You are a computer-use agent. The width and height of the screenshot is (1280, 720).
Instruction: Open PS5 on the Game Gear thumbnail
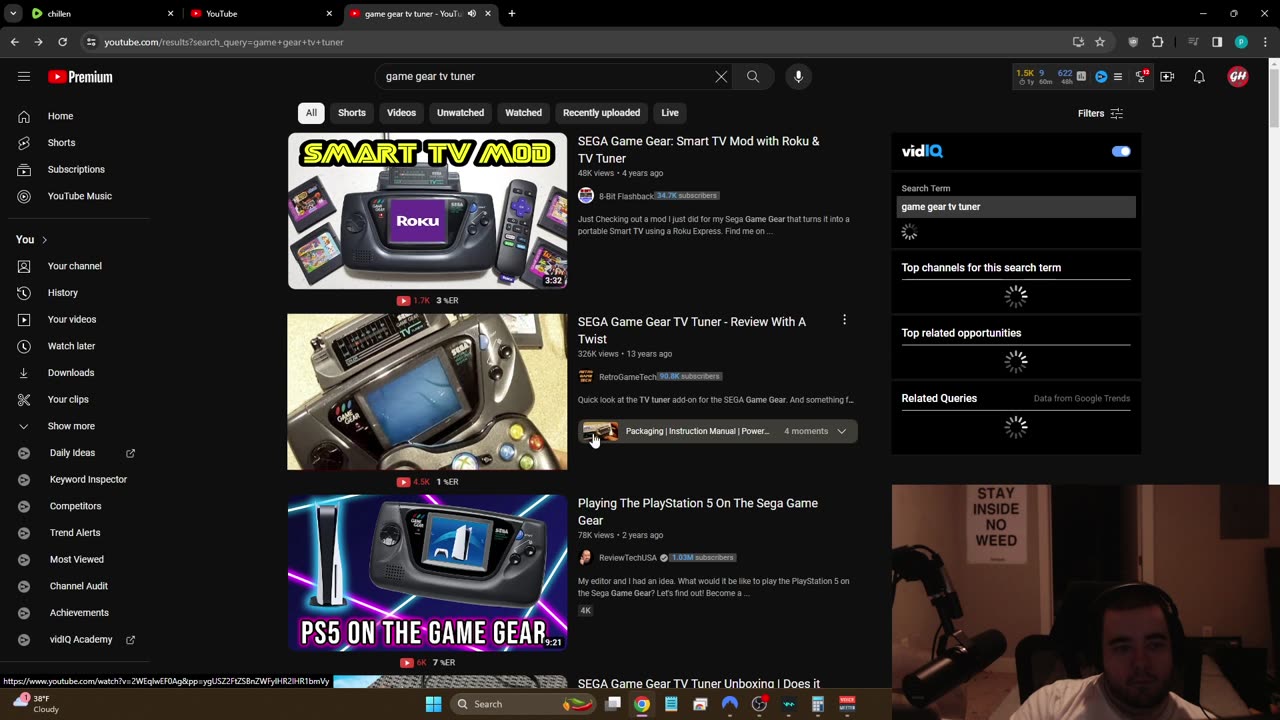pos(427,573)
